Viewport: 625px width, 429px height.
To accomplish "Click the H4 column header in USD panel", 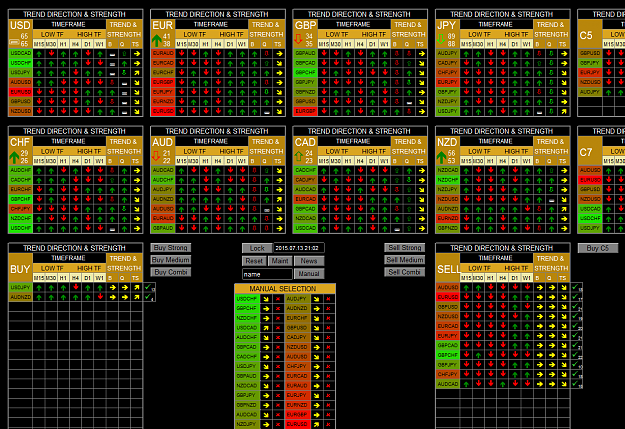I will [x=76, y=44].
